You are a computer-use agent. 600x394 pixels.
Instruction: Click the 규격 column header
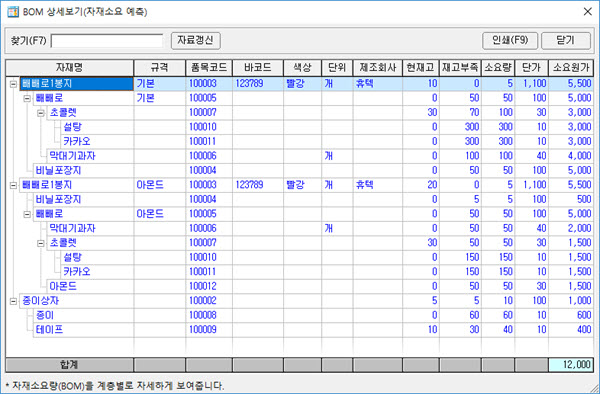pyautogui.click(x=160, y=68)
